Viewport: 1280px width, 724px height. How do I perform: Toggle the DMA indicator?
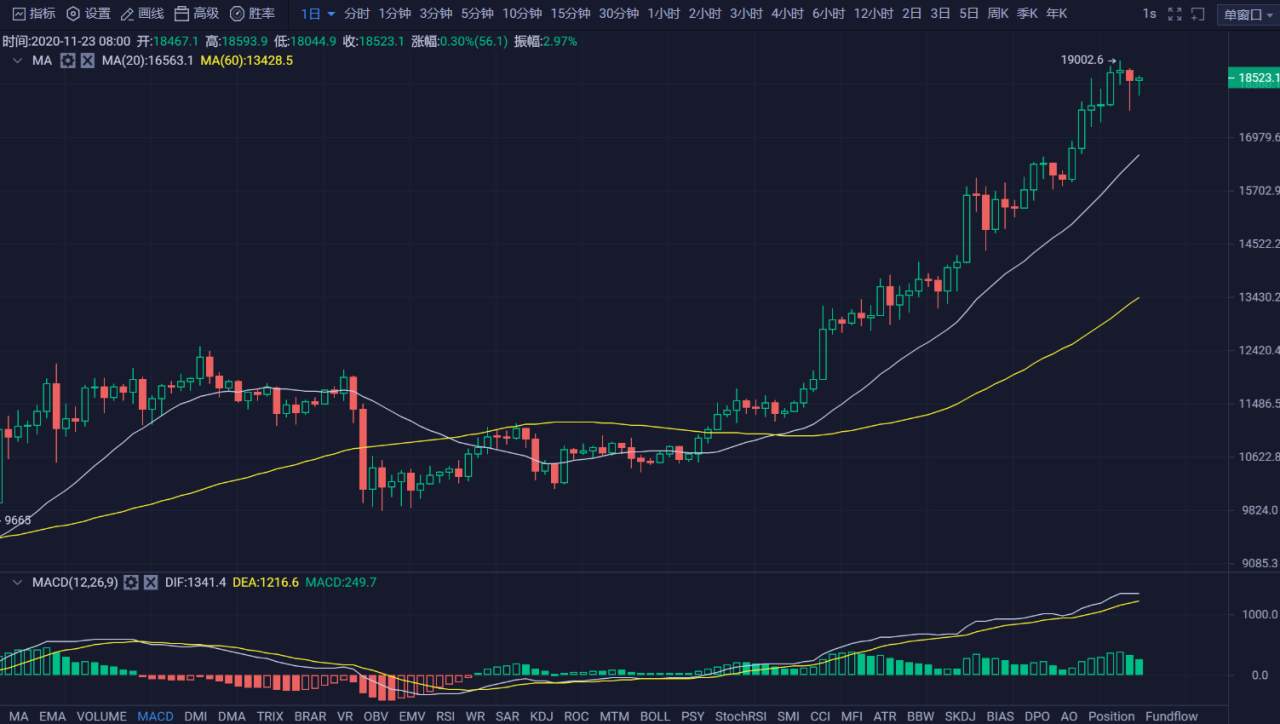coord(232,716)
